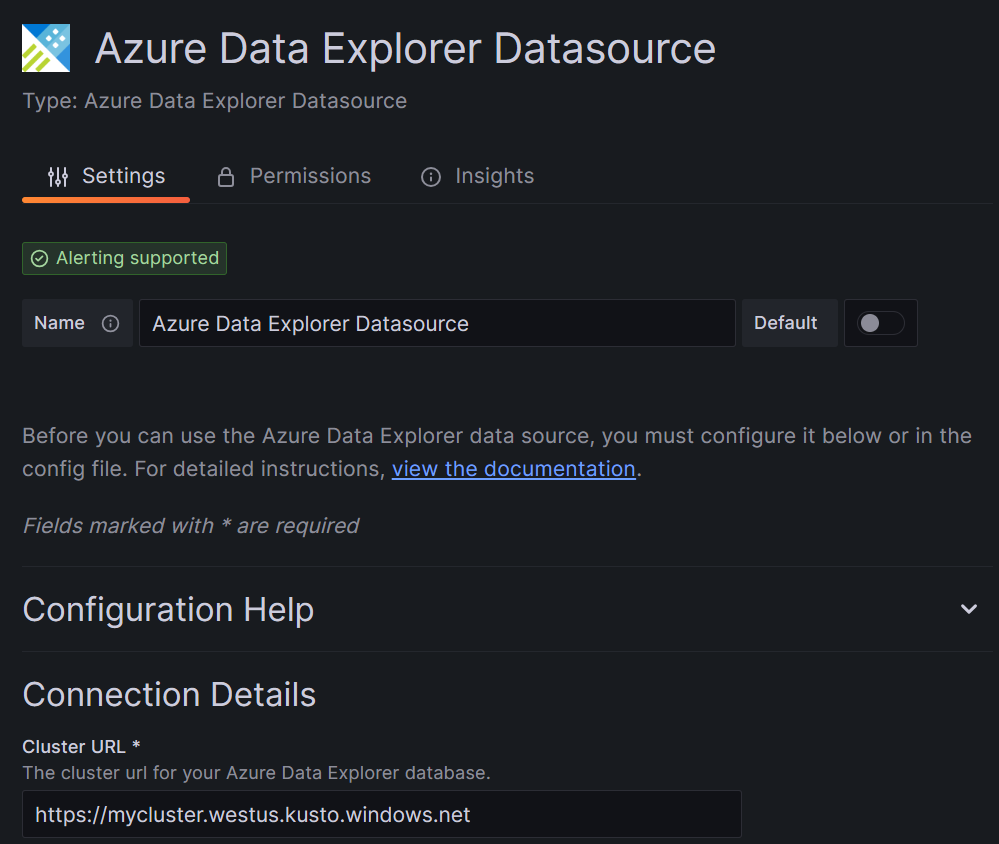
Task: Enable the Default datasource toggle
Action: click(880, 322)
